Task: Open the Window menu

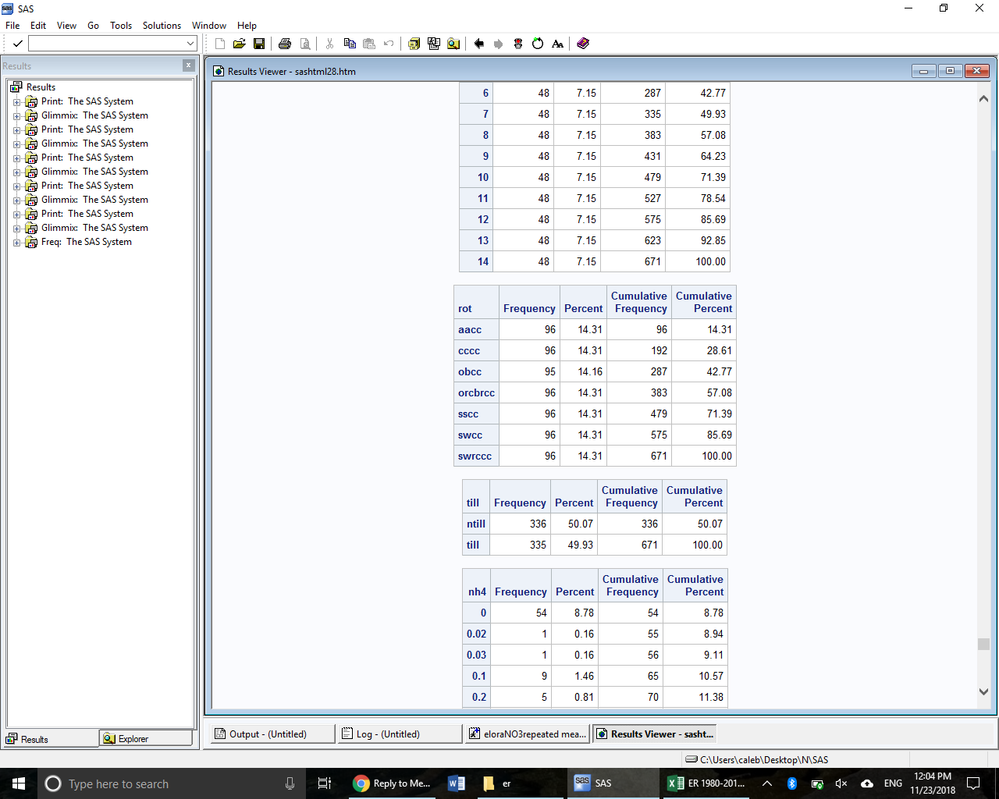Action: pyautogui.click(x=209, y=25)
